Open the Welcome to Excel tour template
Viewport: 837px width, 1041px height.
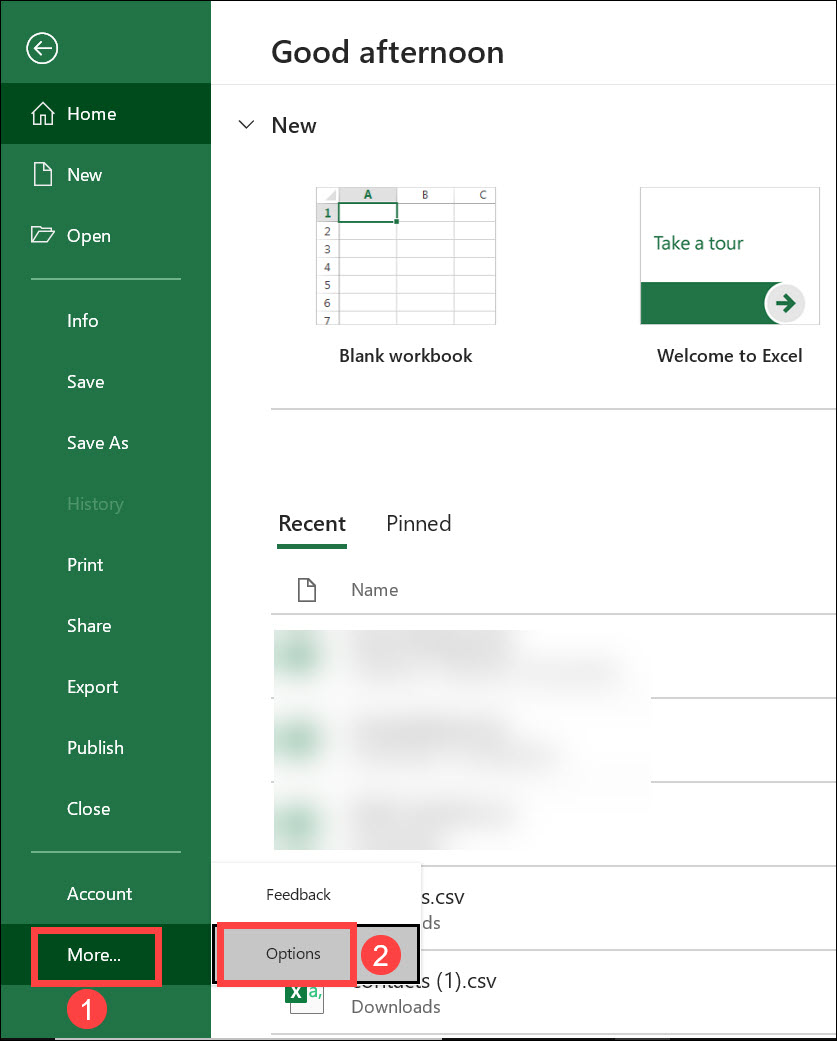point(729,256)
